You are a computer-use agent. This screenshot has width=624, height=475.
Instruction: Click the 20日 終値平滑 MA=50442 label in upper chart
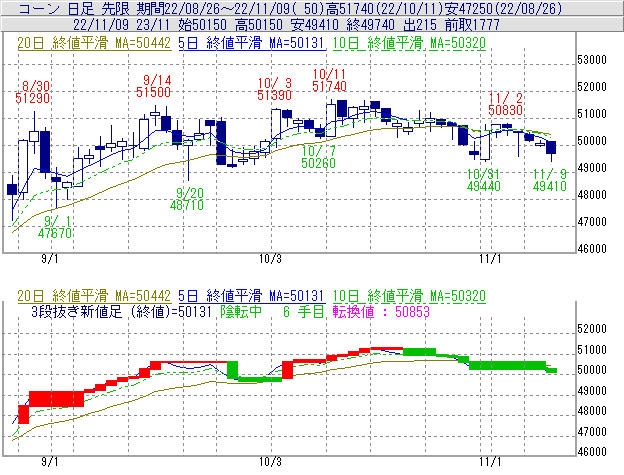[x=94, y=43]
